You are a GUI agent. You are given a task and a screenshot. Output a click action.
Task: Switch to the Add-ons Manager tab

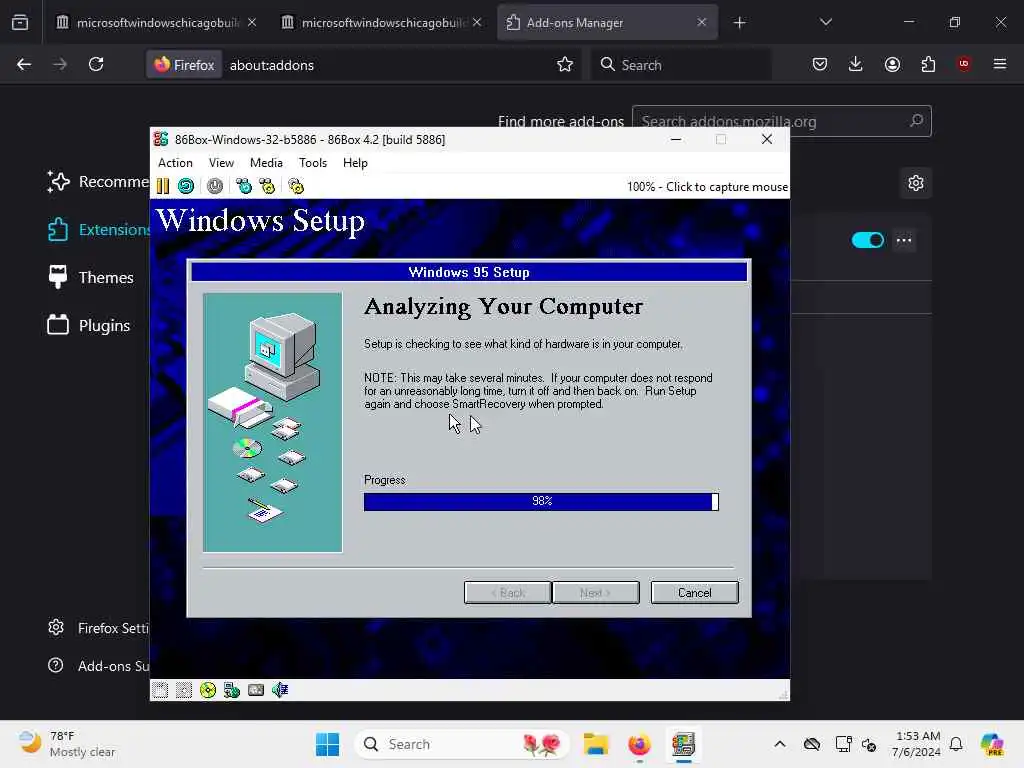point(607,22)
